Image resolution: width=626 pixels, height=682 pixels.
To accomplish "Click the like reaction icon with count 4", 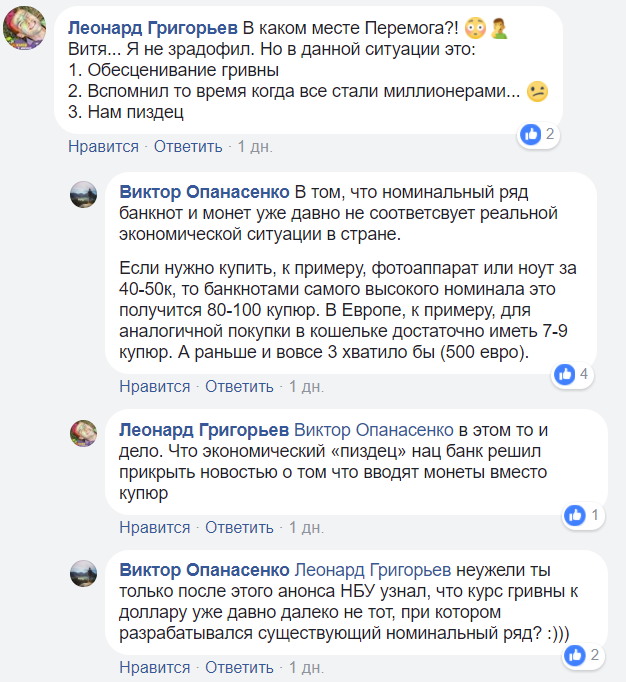I will [565, 374].
